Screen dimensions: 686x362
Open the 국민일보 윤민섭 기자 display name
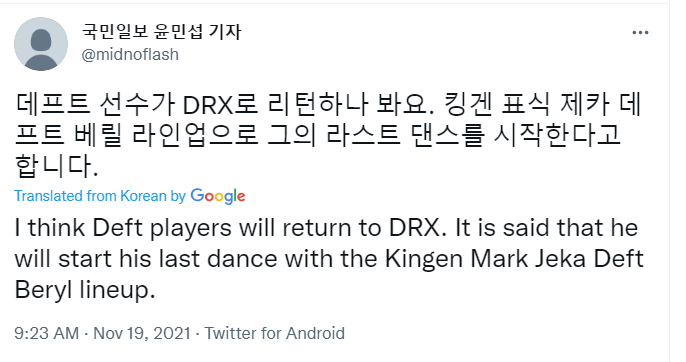tap(161, 31)
